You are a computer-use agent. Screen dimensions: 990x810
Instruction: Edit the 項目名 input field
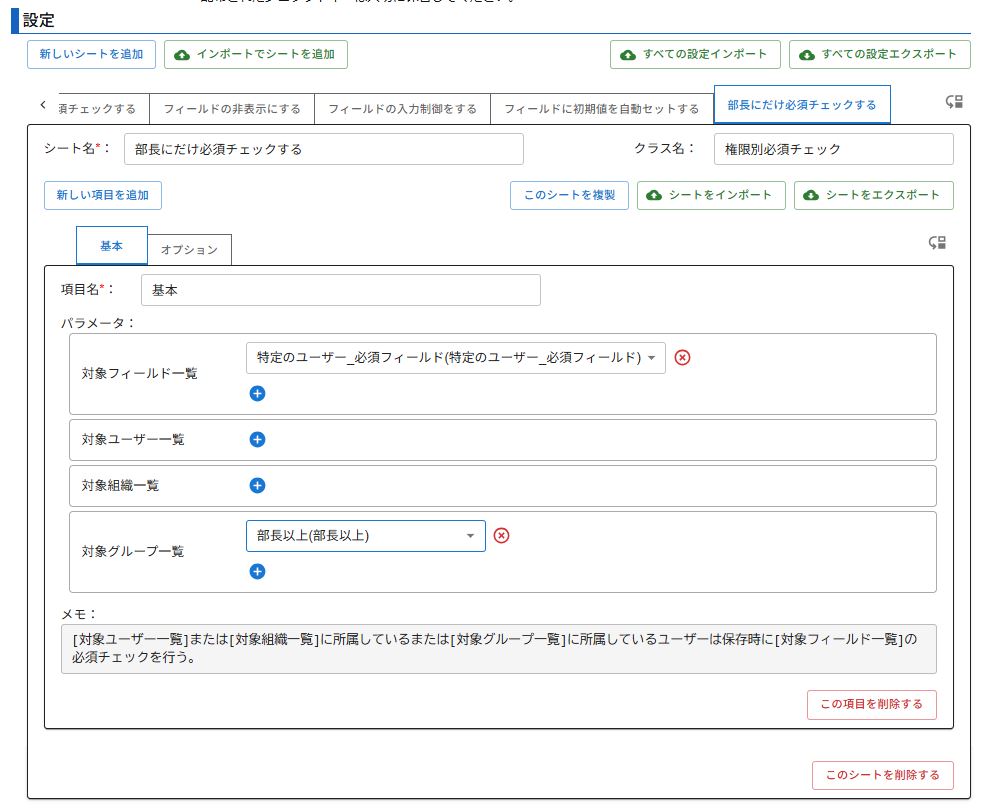pyautogui.click(x=341, y=290)
